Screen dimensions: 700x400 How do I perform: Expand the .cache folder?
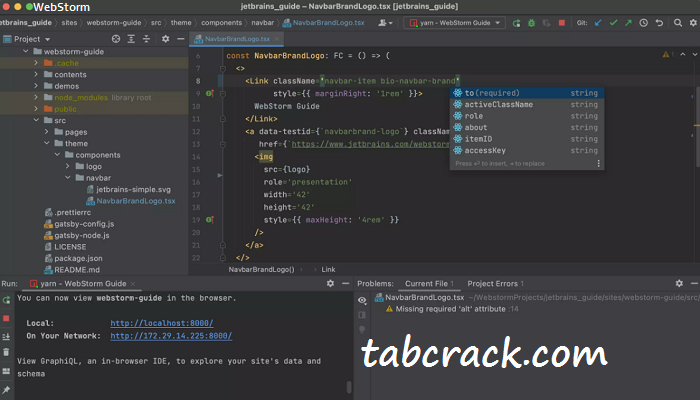[36, 63]
